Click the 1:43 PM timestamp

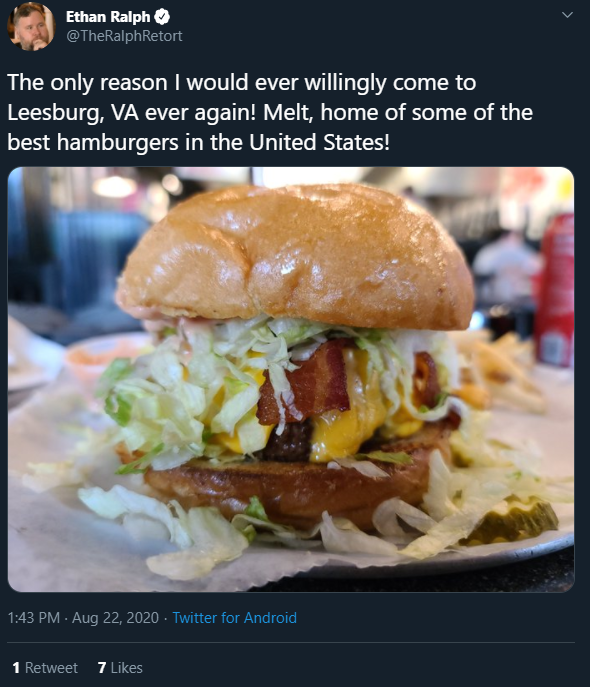pos(34,618)
